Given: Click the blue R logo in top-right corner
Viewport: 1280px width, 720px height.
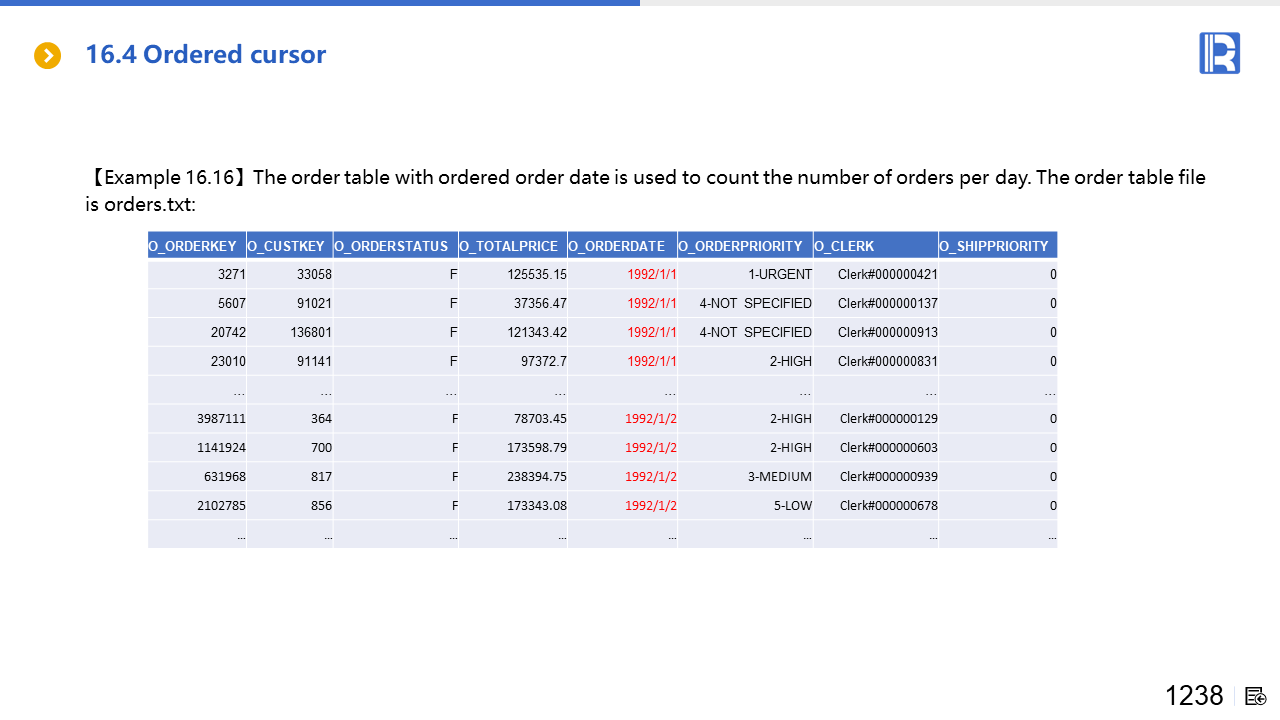Looking at the screenshot, I should (1219, 53).
